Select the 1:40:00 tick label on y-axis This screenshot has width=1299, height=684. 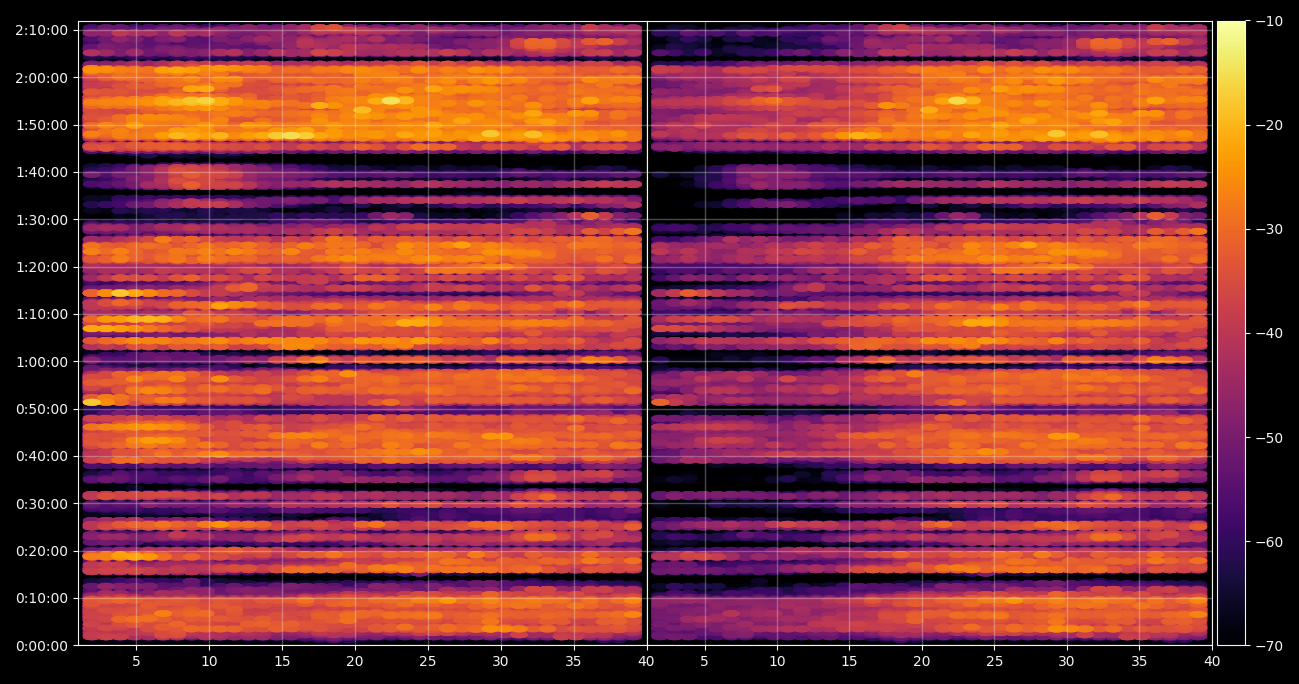tap(41, 172)
